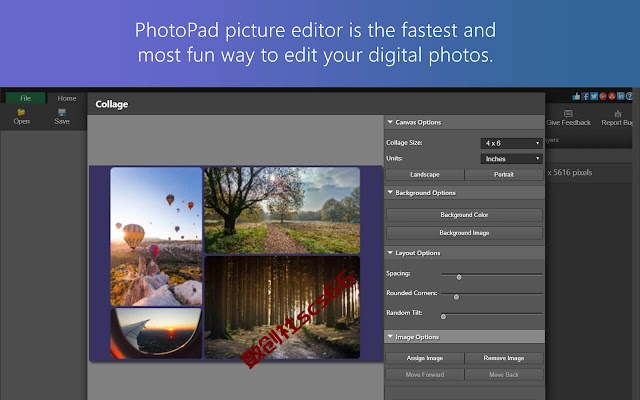This screenshot has width=640, height=400.
Task: Share via the Twitter bird icon
Action: (x=594, y=96)
